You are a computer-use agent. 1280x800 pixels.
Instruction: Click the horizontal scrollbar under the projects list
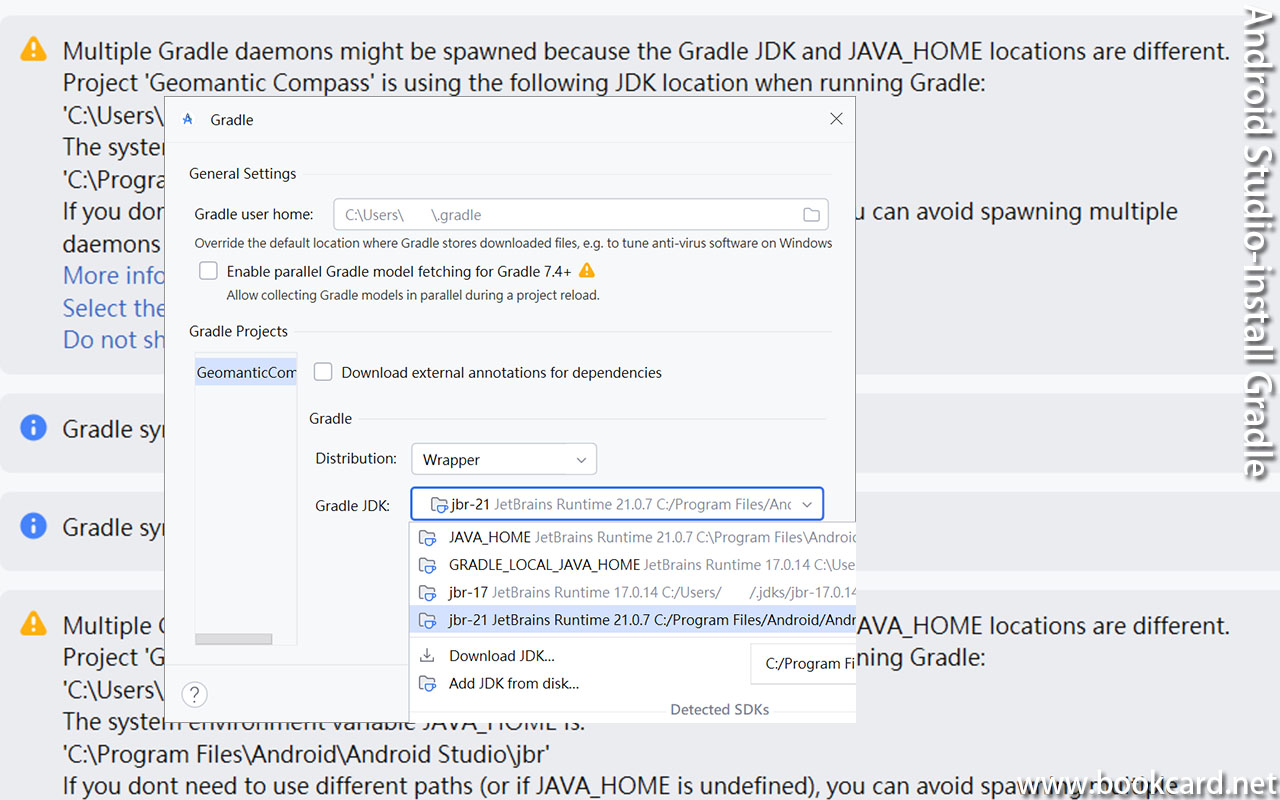[234, 639]
